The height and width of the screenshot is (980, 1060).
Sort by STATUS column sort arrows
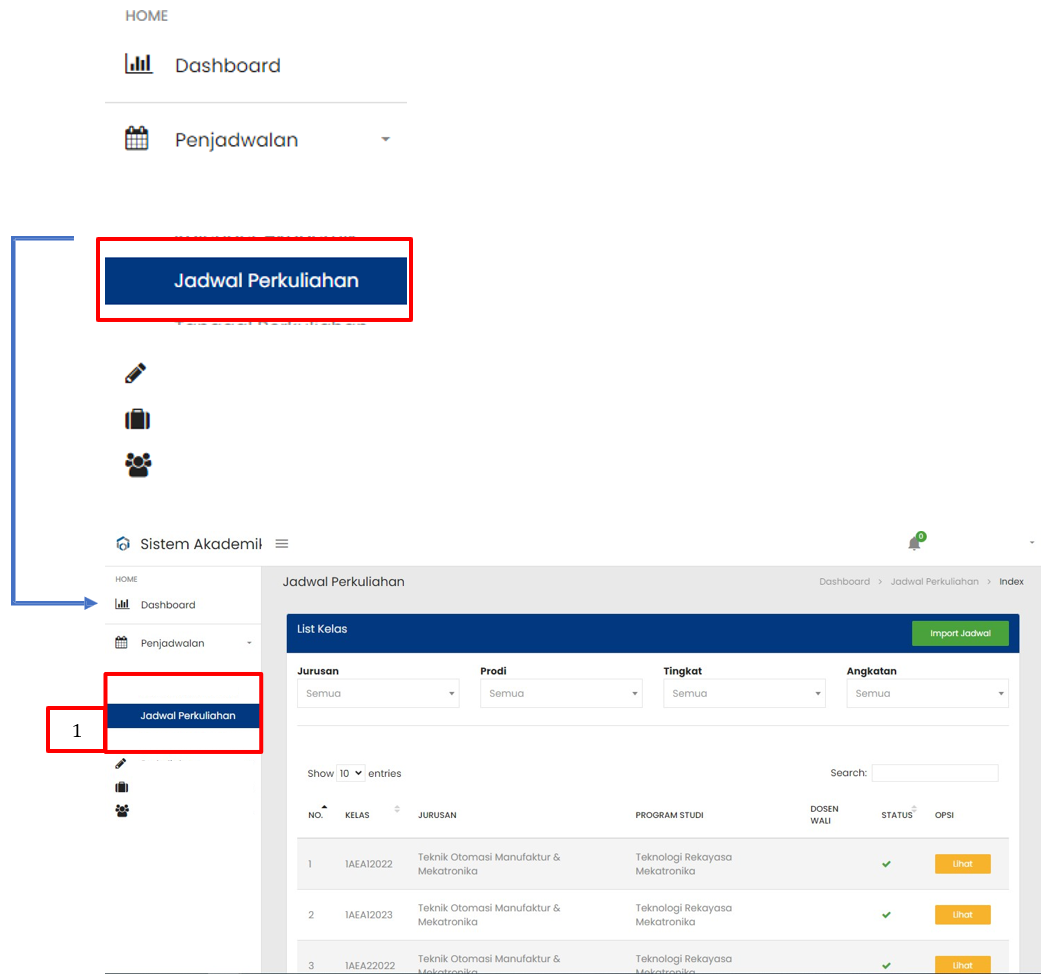(x=914, y=809)
